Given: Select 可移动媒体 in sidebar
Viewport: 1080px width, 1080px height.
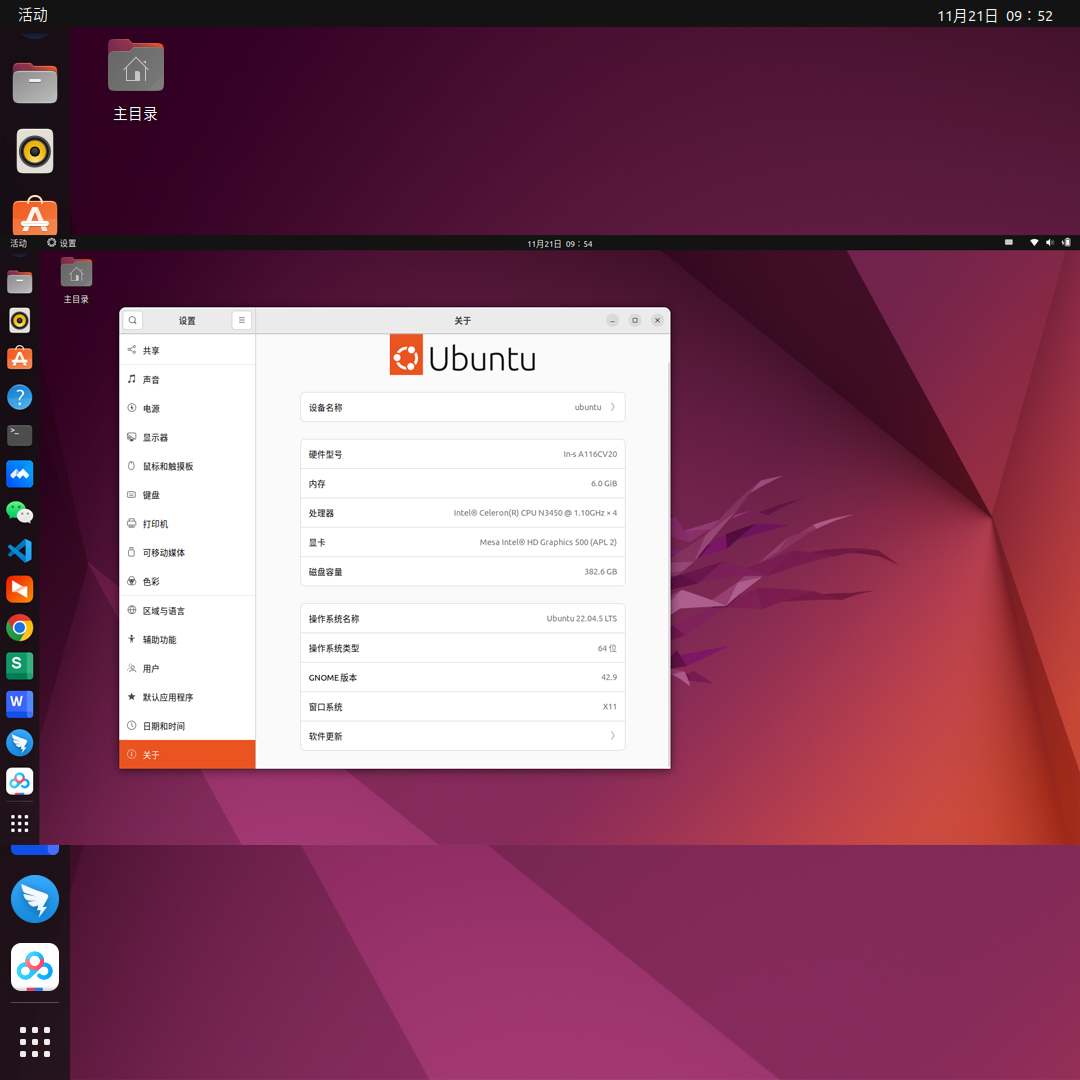Looking at the screenshot, I should tap(187, 552).
